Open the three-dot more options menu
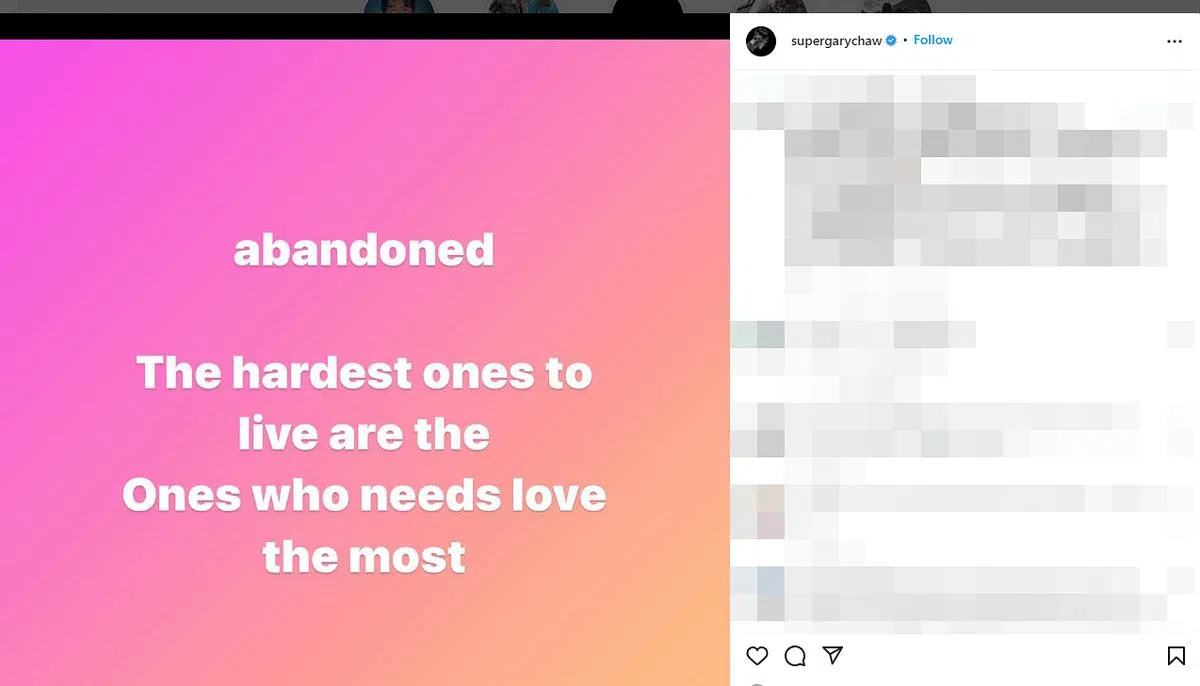Viewport: 1200px width, 686px height. point(1174,42)
